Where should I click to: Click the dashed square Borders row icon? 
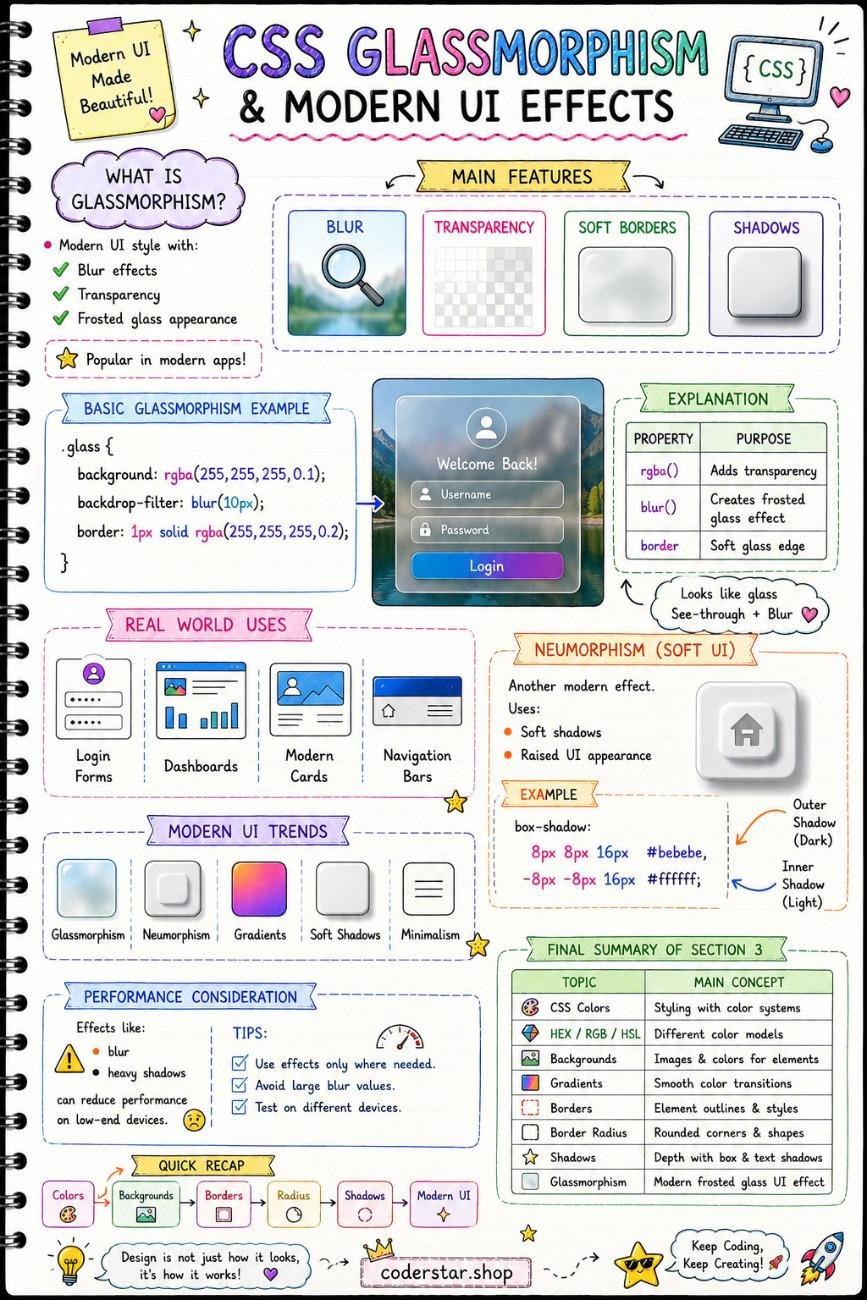point(531,1108)
